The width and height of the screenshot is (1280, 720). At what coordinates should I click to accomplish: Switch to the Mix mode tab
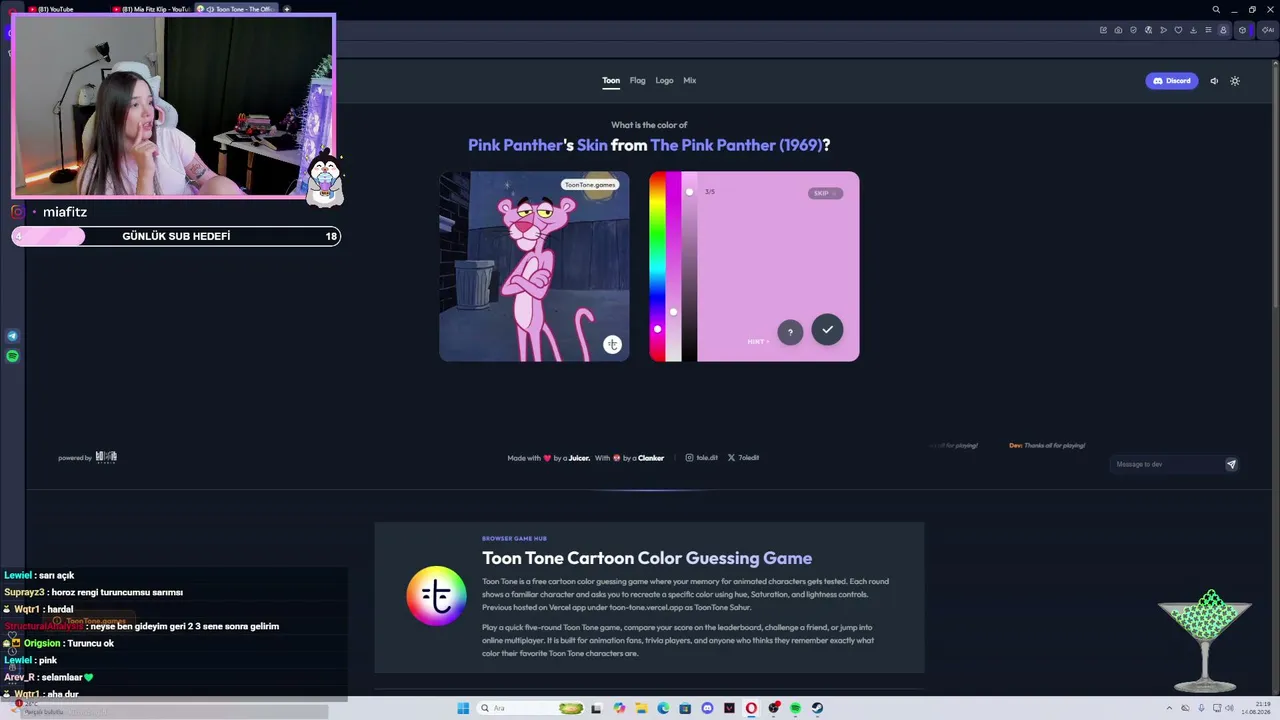(x=689, y=80)
